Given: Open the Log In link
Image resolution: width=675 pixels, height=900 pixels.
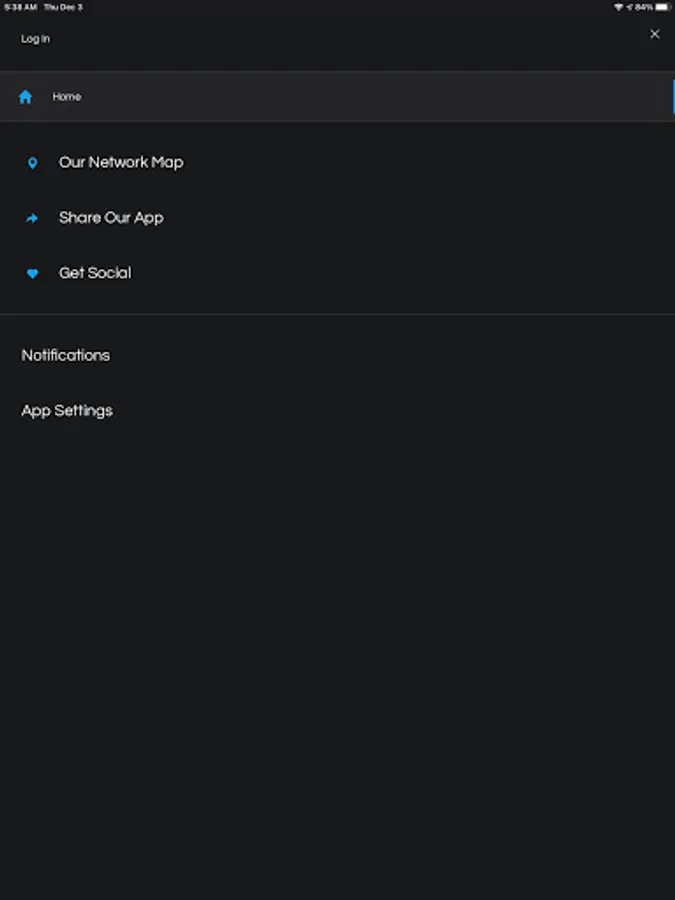Looking at the screenshot, I should tap(35, 39).
